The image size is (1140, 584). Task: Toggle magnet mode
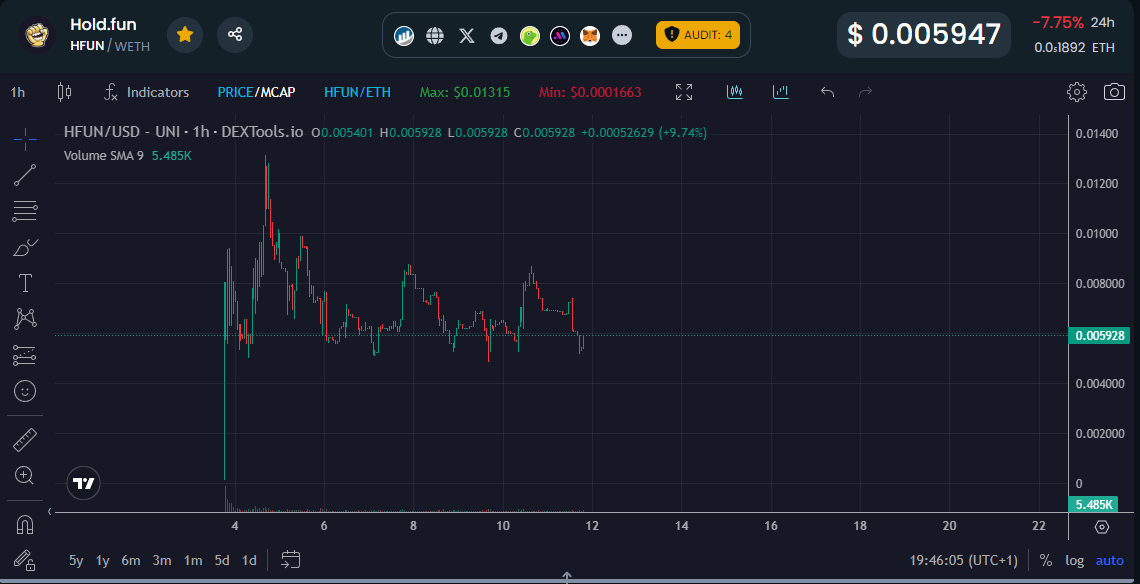tap(25, 524)
